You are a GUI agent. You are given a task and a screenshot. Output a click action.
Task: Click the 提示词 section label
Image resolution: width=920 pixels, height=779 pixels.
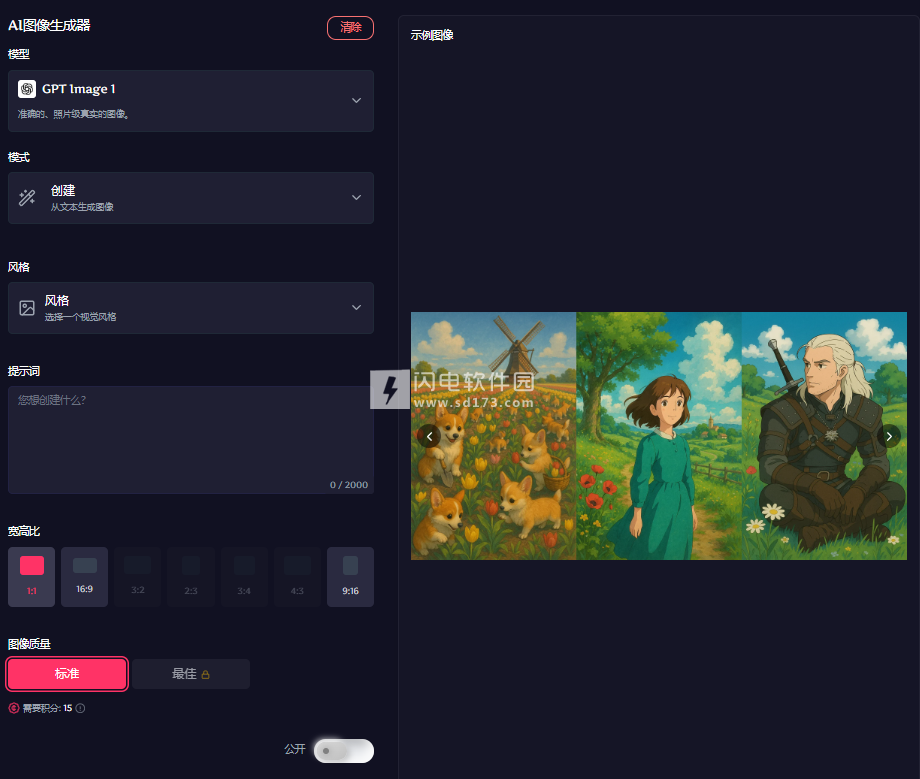[24, 371]
